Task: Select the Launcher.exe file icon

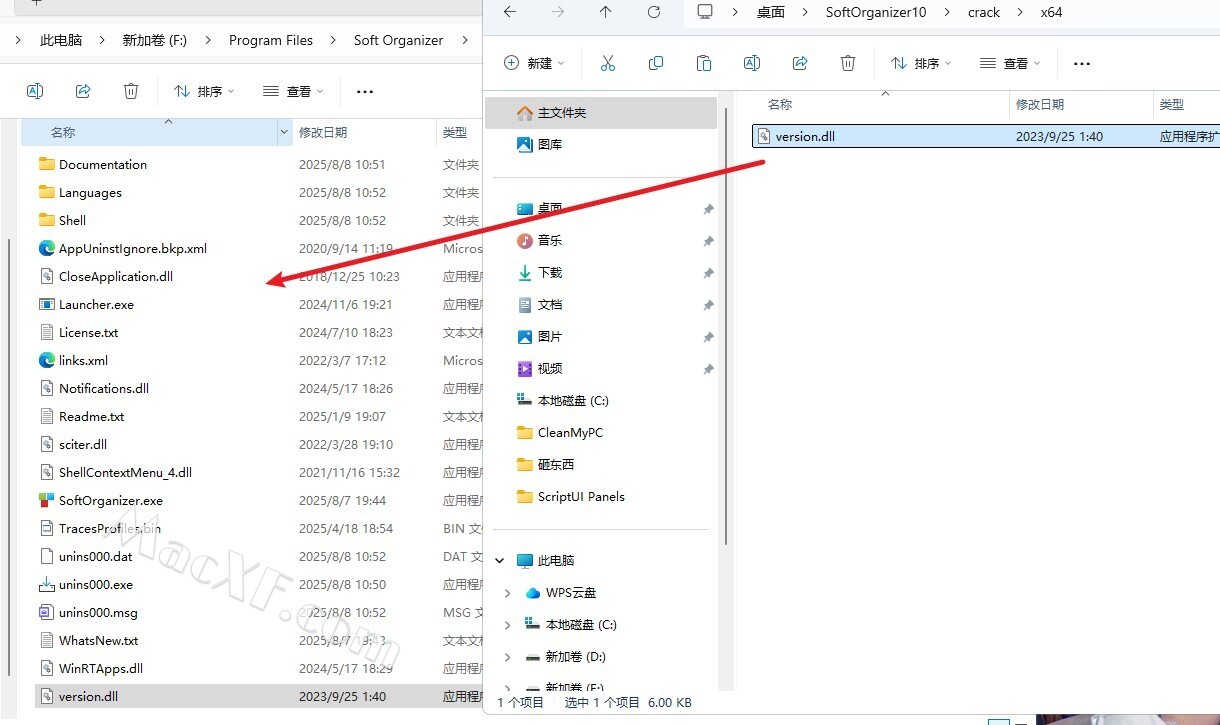Action: click(47, 304)
